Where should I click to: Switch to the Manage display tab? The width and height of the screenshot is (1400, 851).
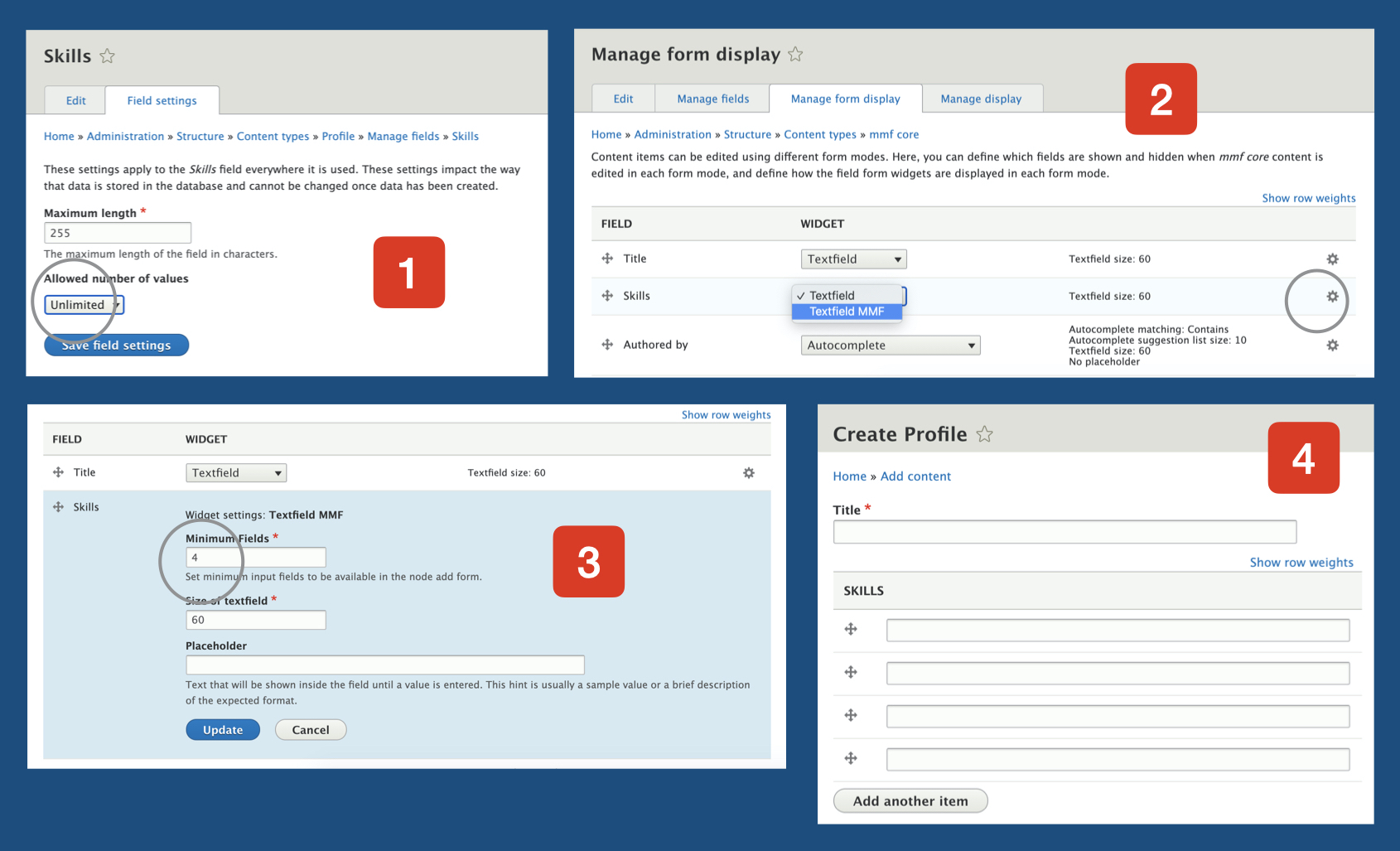pos(981,99)
